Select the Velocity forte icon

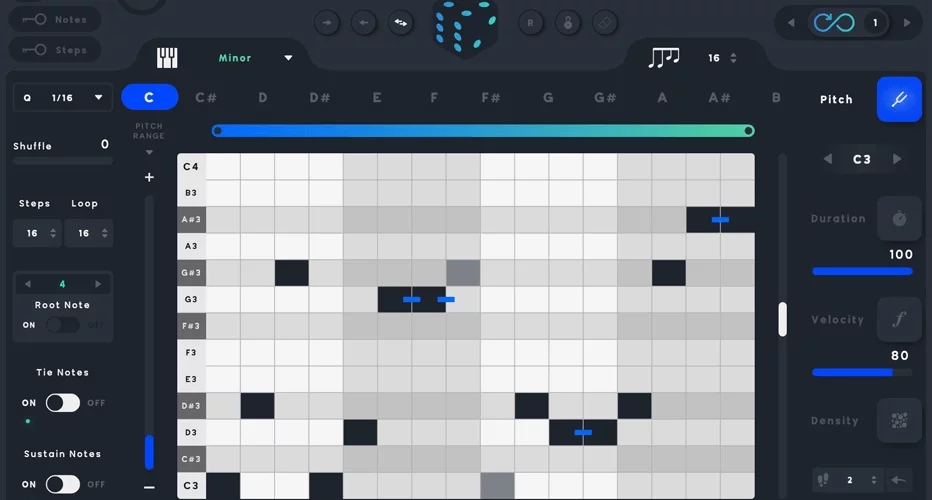(899, 319)
